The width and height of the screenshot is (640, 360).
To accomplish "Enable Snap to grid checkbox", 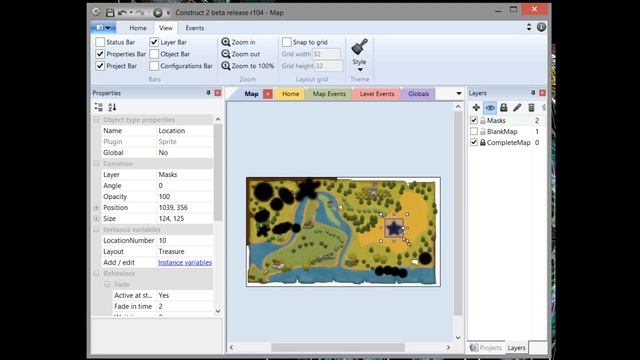I will (x=287, y=42).
